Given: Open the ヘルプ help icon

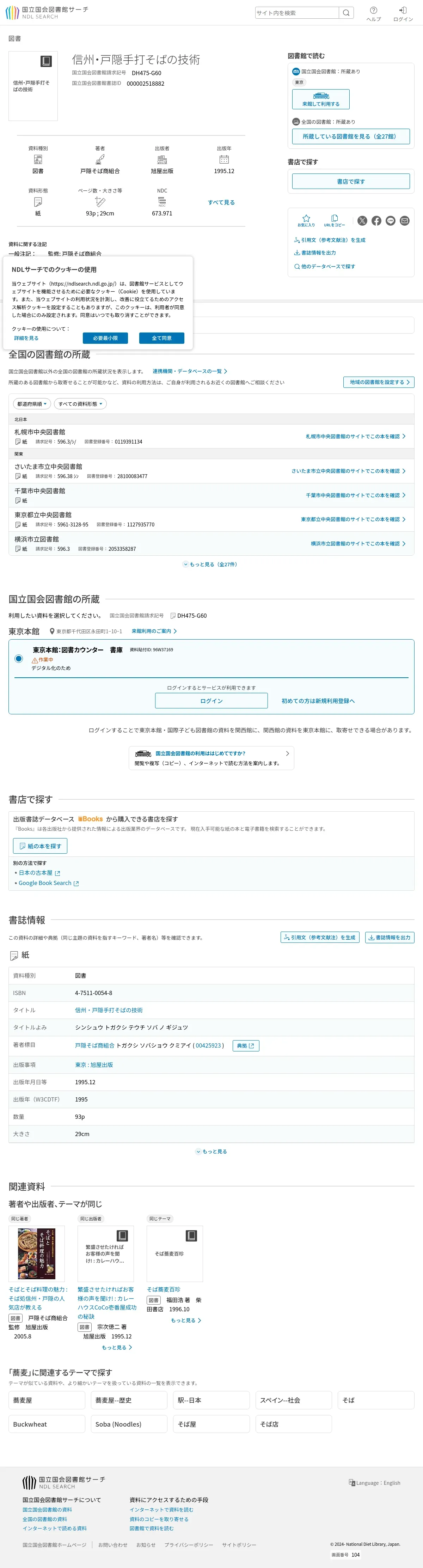Looking at the screenshot, I should [x=374, y=13].
